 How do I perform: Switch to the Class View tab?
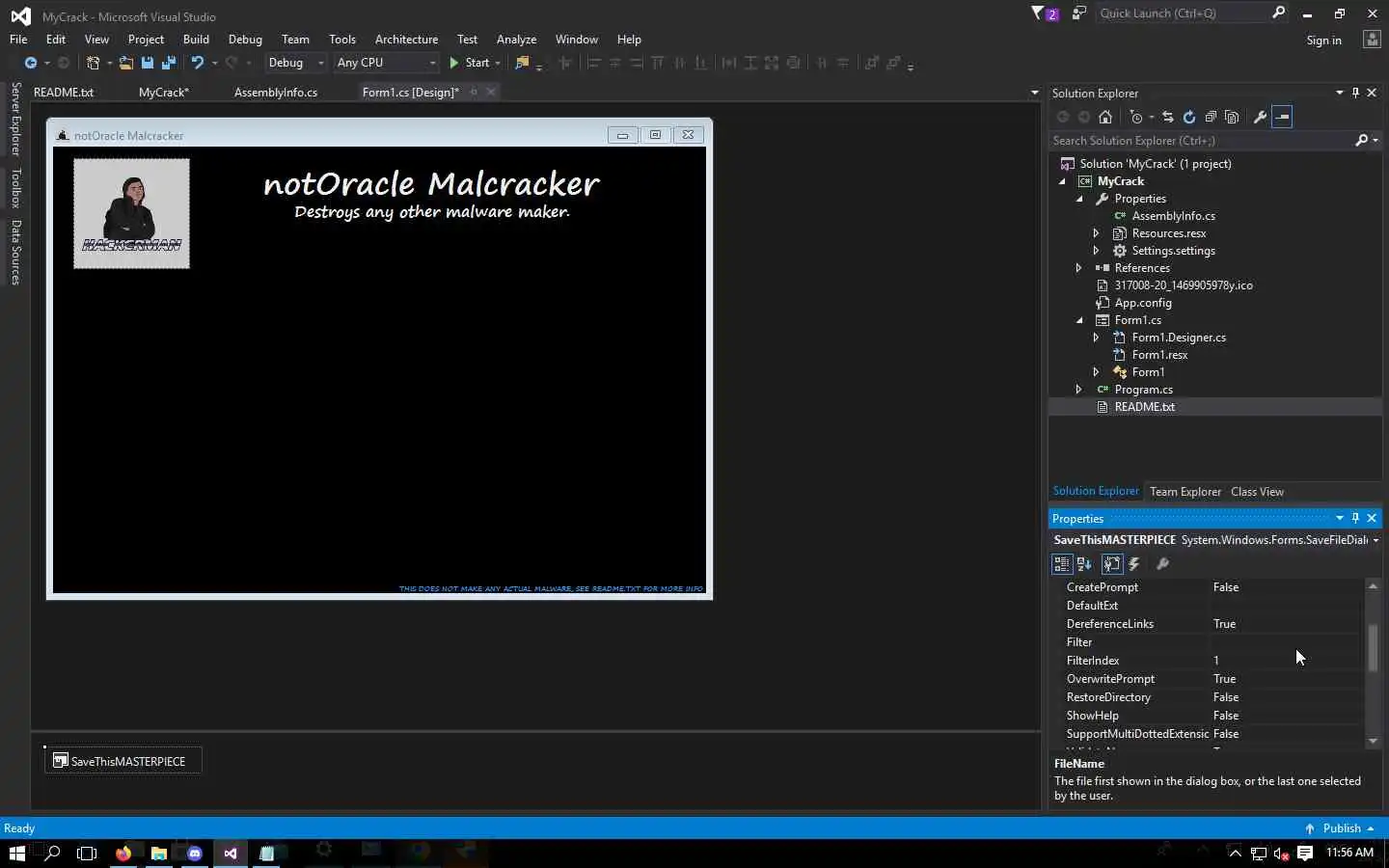[x=1257, y=492]
